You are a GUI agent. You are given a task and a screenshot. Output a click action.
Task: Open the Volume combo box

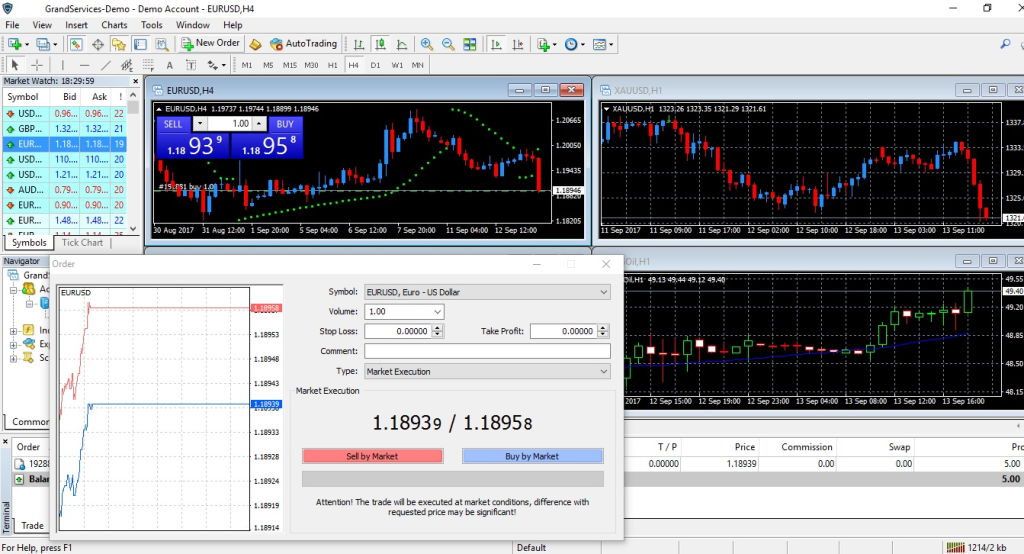pos(438,312)
